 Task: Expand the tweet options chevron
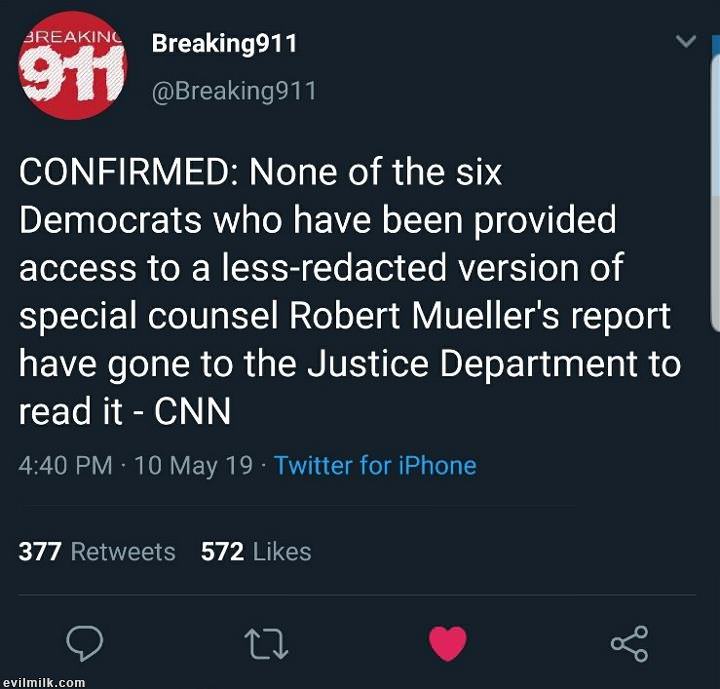[x=685, y=42]
